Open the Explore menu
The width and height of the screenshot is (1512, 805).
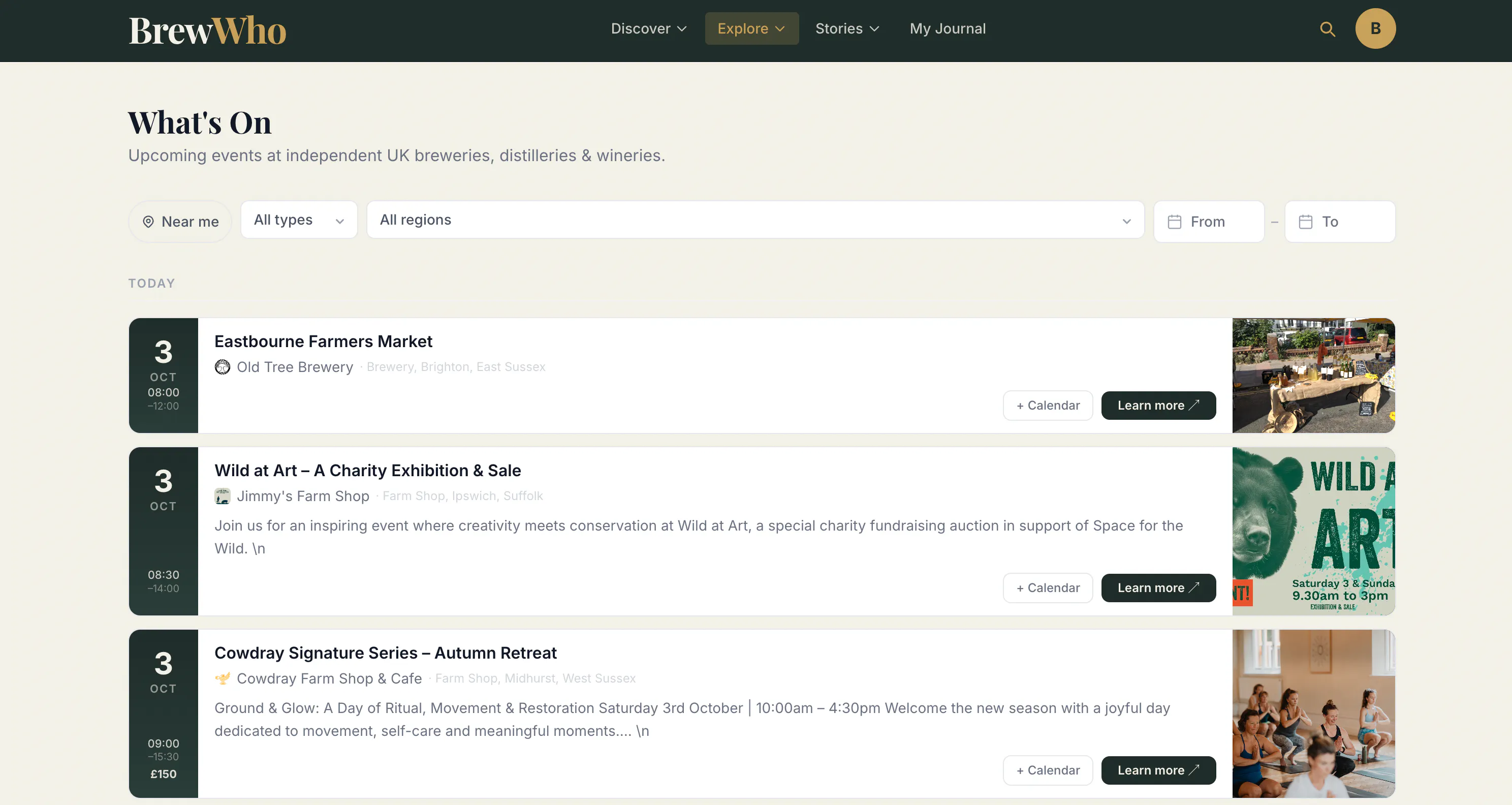751,29
